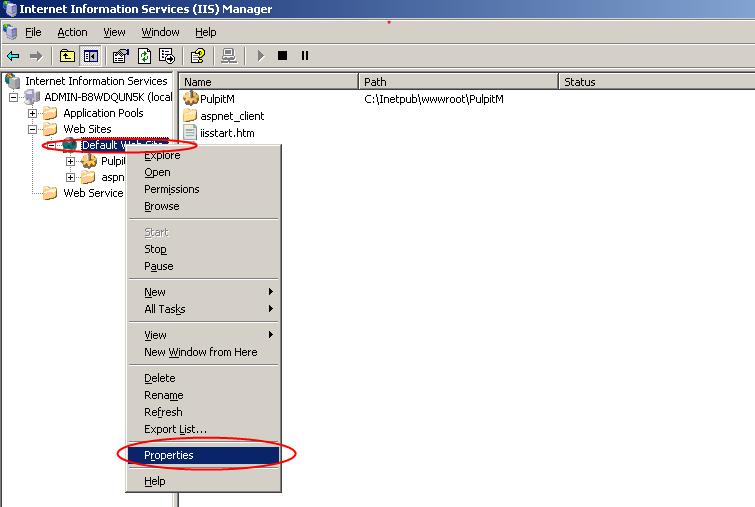
Task: Choose Permissions from the context menu
Action: coord(204,189)
